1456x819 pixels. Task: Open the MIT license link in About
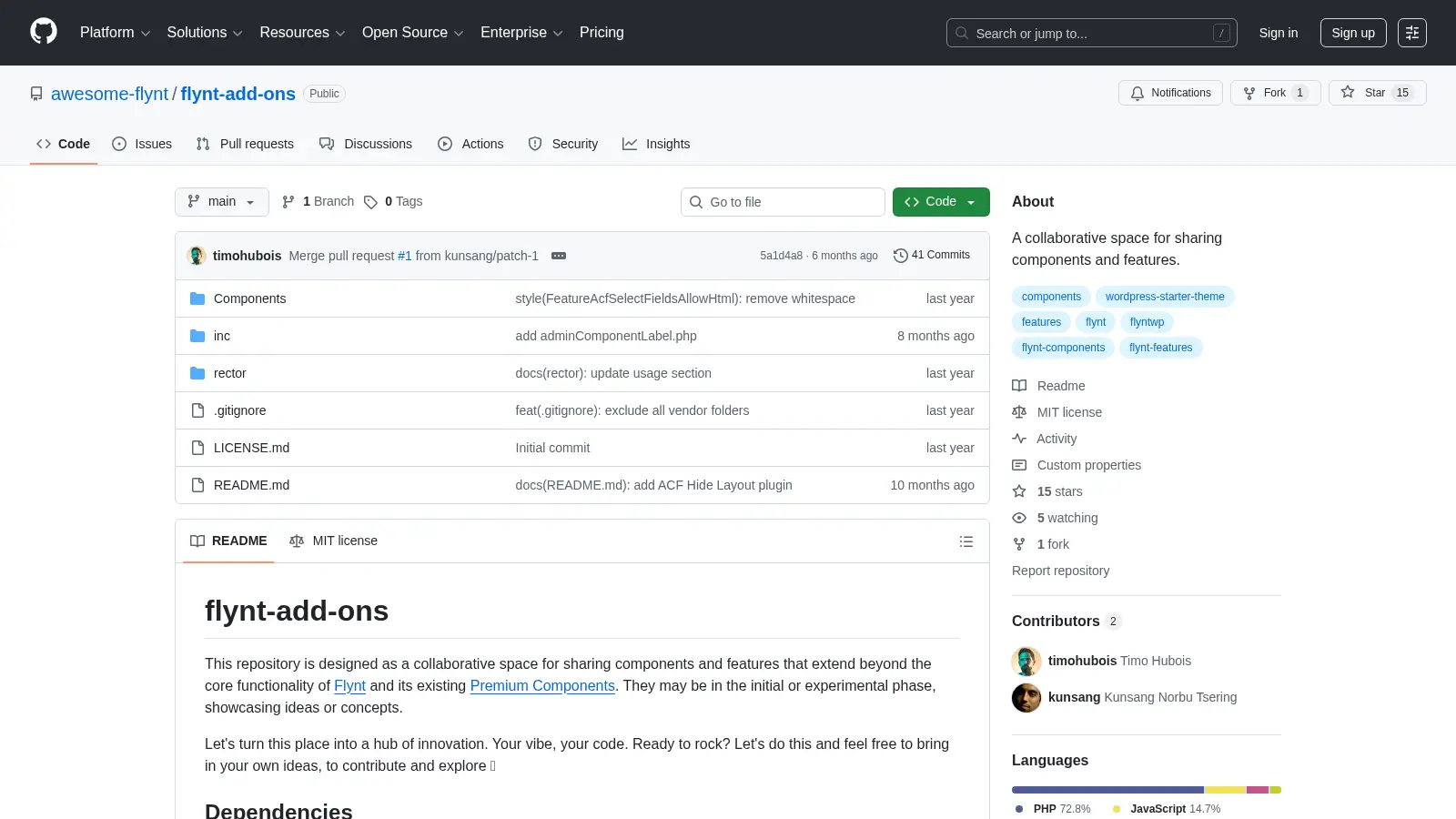1057,412
